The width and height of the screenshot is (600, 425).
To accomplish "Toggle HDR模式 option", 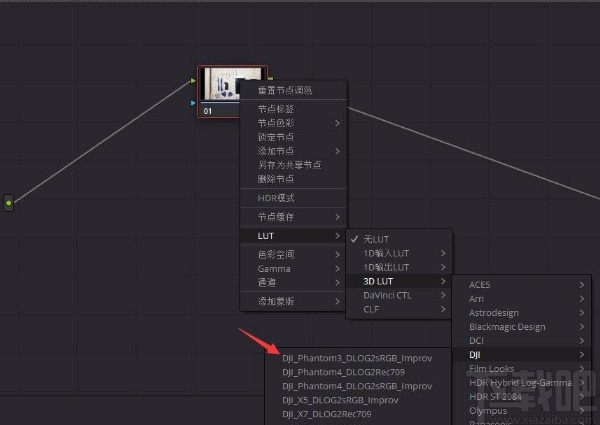I will click(293, 198).
